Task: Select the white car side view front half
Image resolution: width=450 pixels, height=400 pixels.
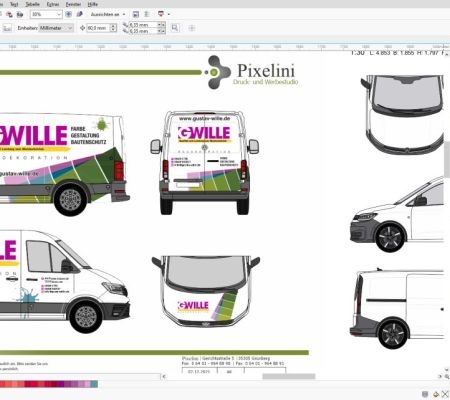Action: click(397, 214)
